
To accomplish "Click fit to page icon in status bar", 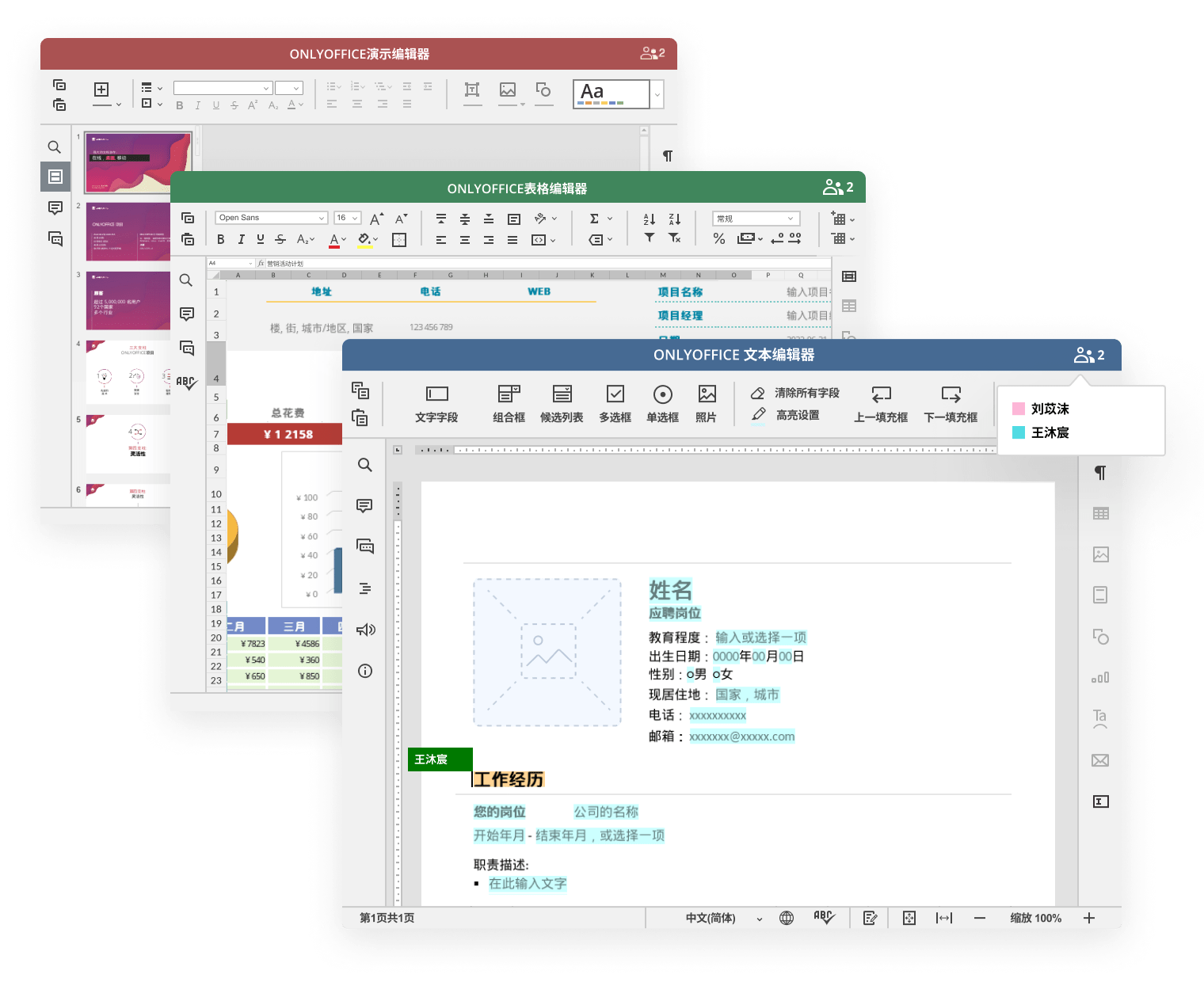I will pyautogui.click(x=909, y=918).
